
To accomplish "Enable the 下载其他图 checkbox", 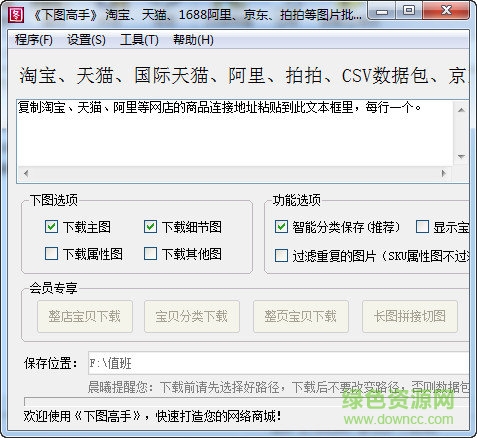I will coord(150,254).
